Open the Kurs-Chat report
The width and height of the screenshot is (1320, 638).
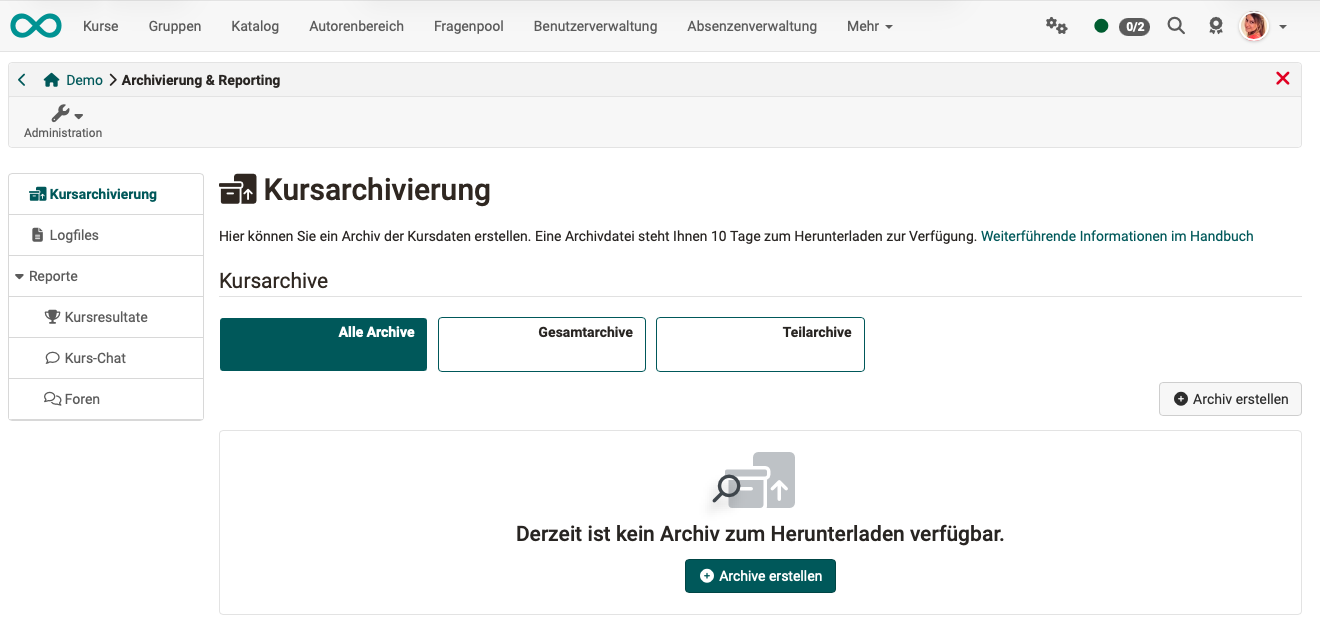[x=96, y=357]
